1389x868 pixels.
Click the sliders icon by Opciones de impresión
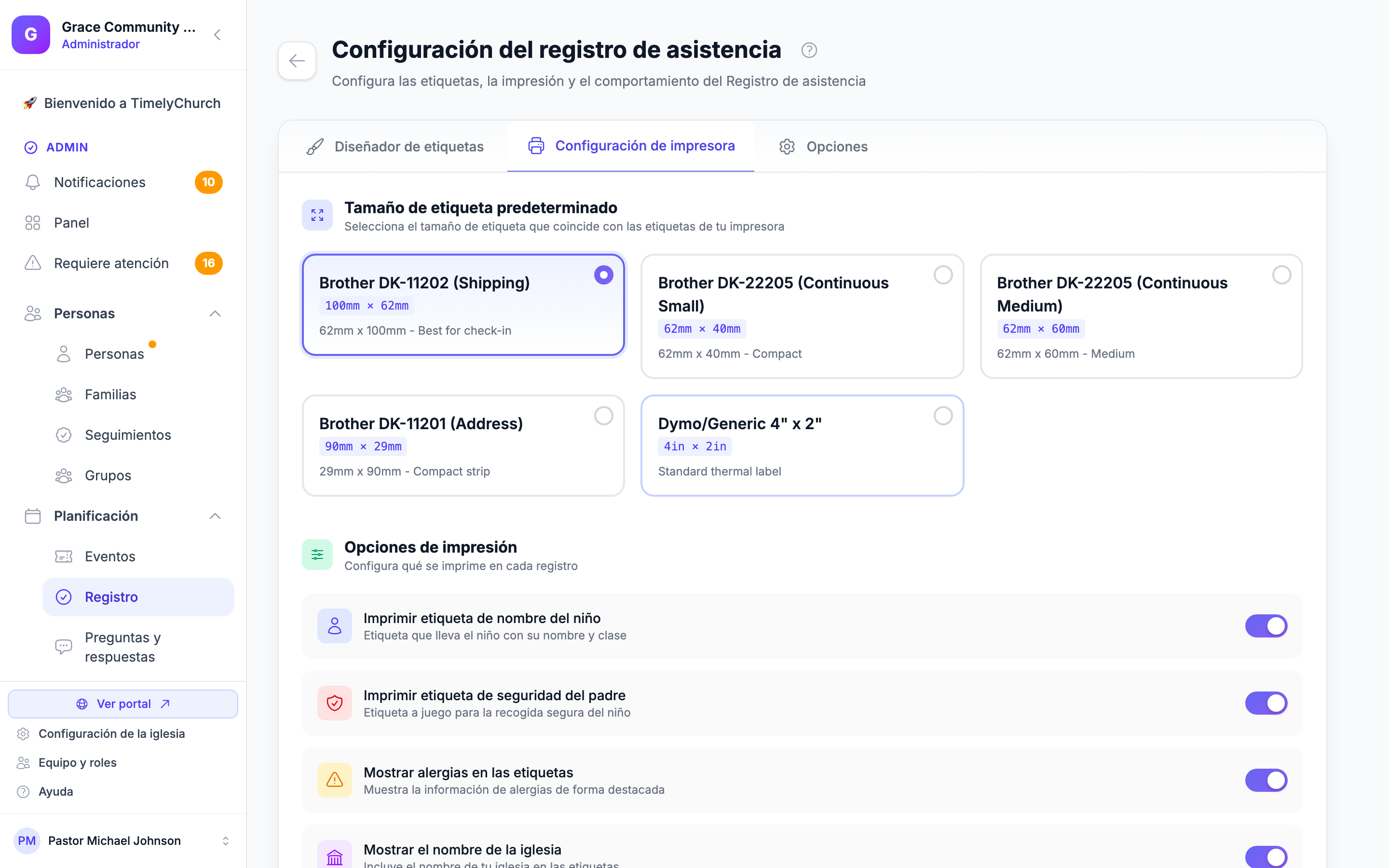pos(317,555)
